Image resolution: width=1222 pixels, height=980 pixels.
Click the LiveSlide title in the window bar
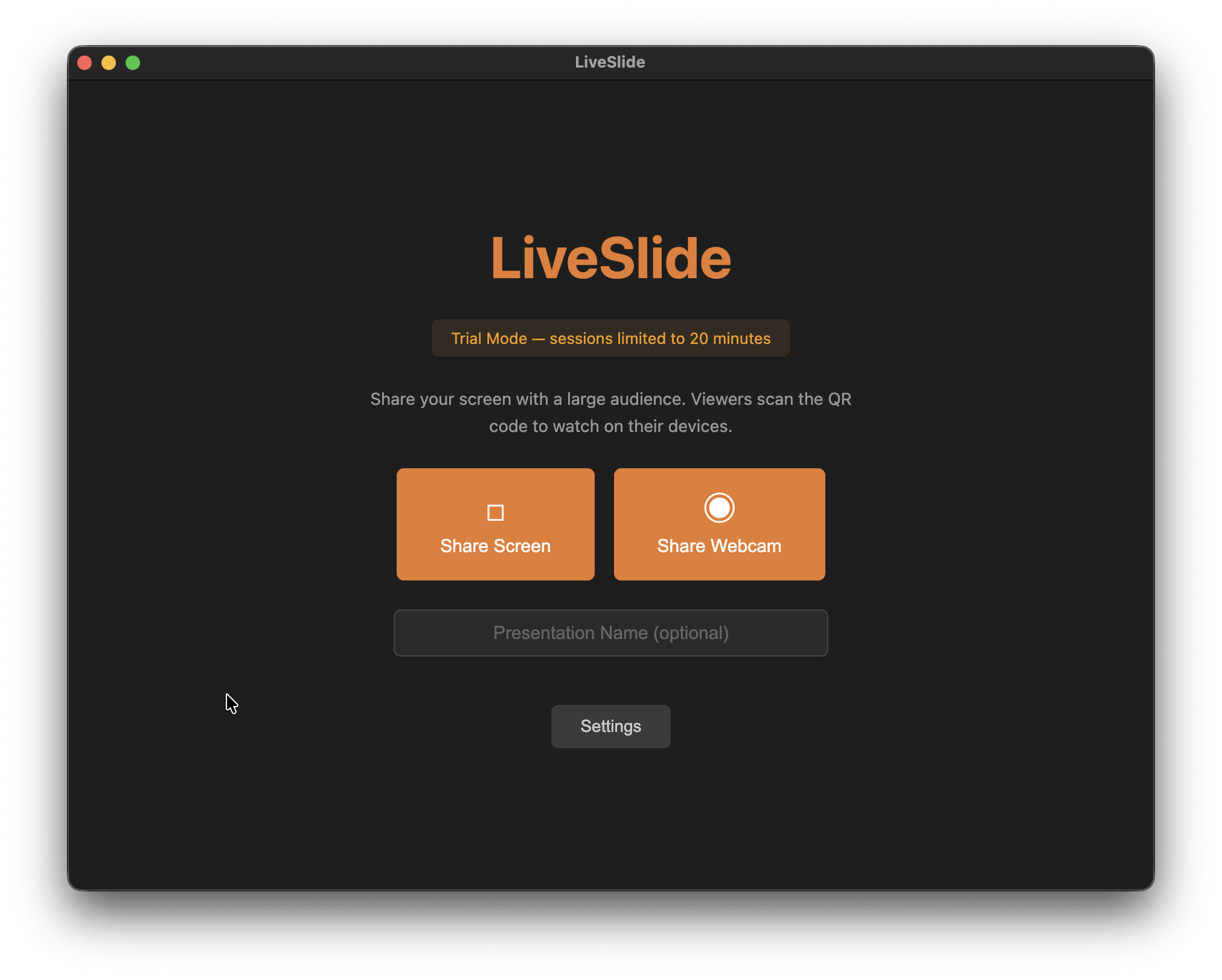[609, 62]
